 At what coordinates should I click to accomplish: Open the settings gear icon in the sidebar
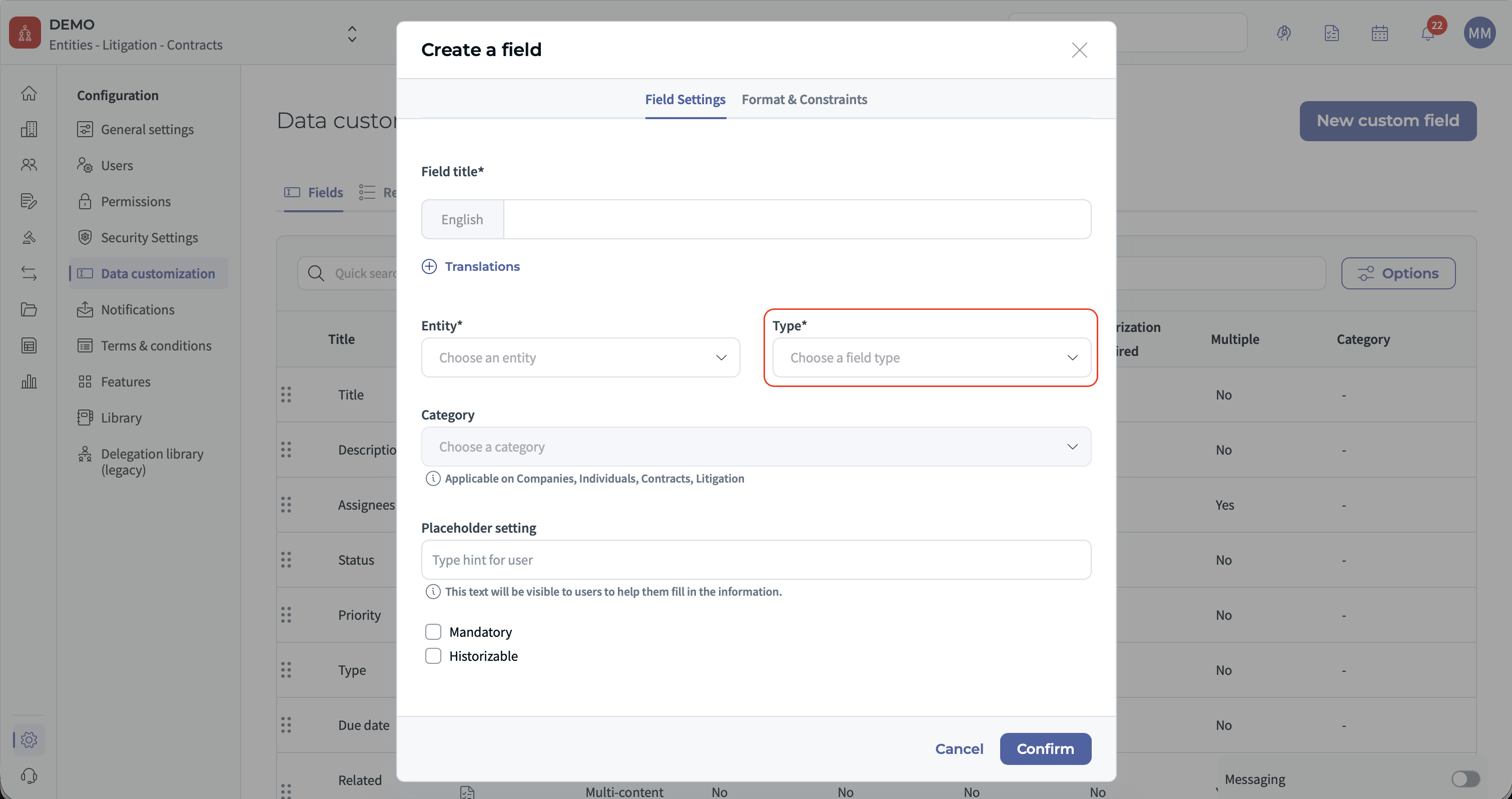coord(29,739)
